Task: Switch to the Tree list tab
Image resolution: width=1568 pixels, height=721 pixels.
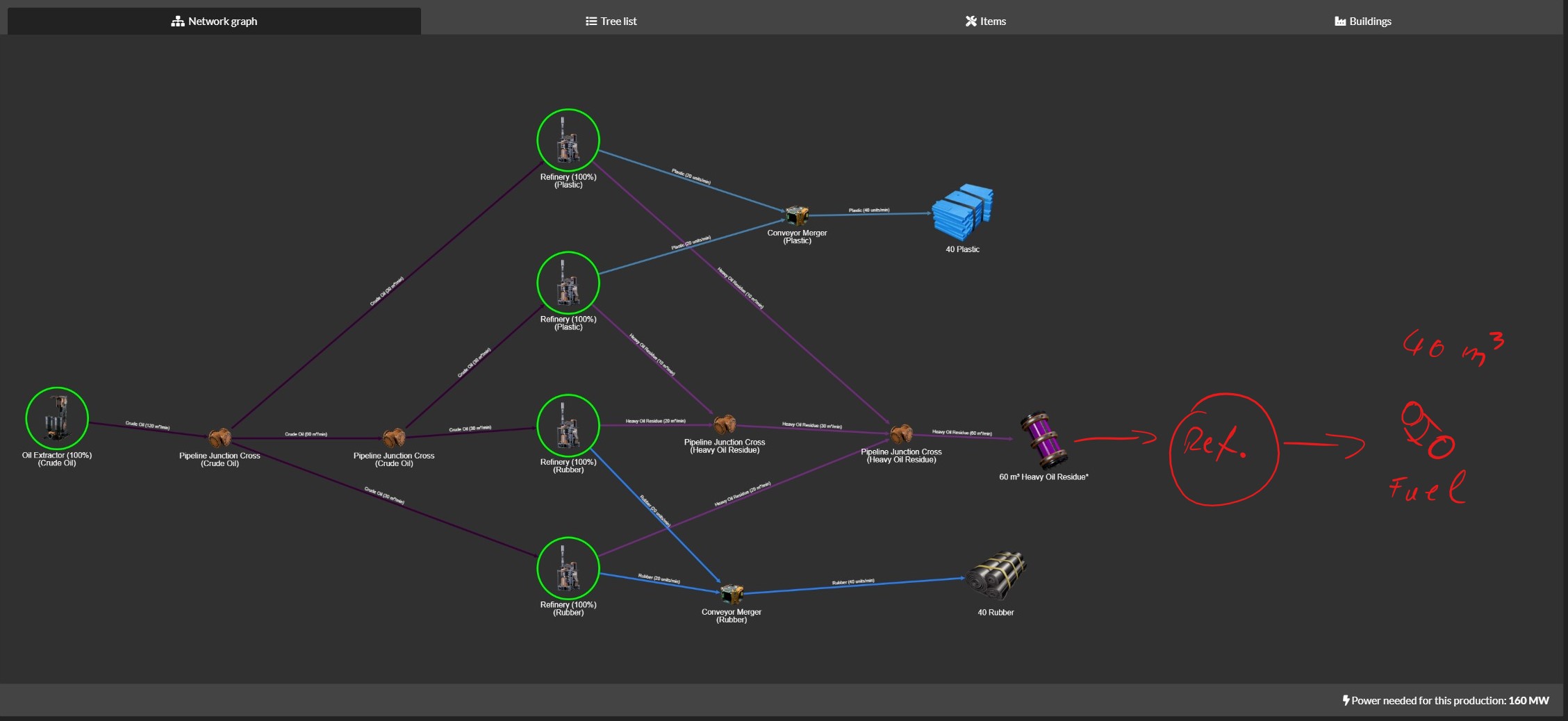Action: coord(610,21)
